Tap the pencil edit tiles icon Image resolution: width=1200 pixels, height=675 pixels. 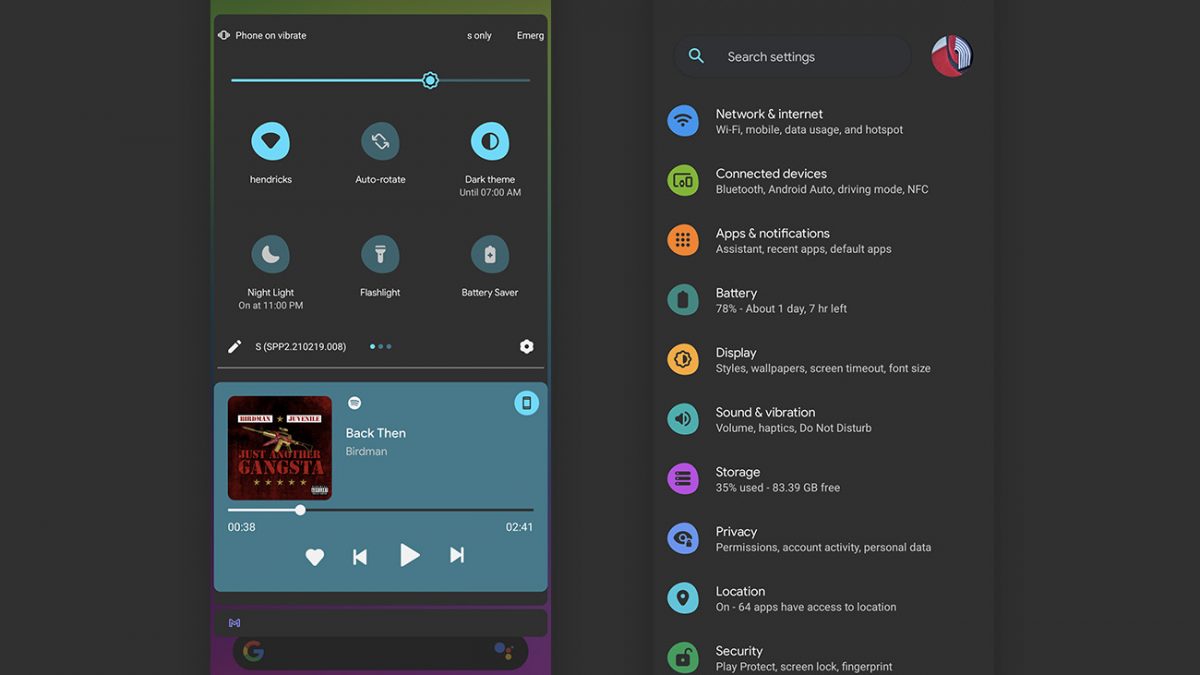235,347
